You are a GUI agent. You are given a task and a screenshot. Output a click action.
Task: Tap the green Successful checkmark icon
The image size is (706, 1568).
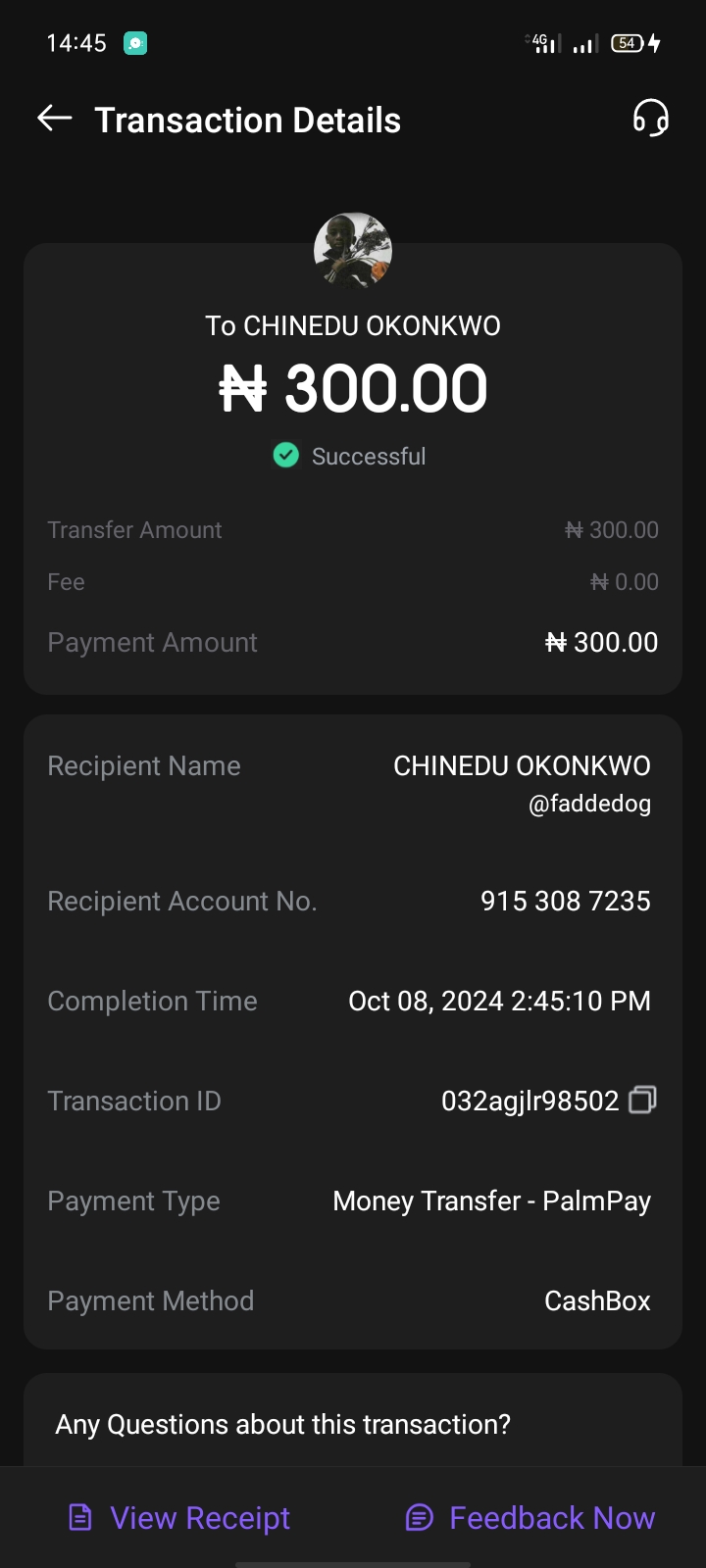285,456
